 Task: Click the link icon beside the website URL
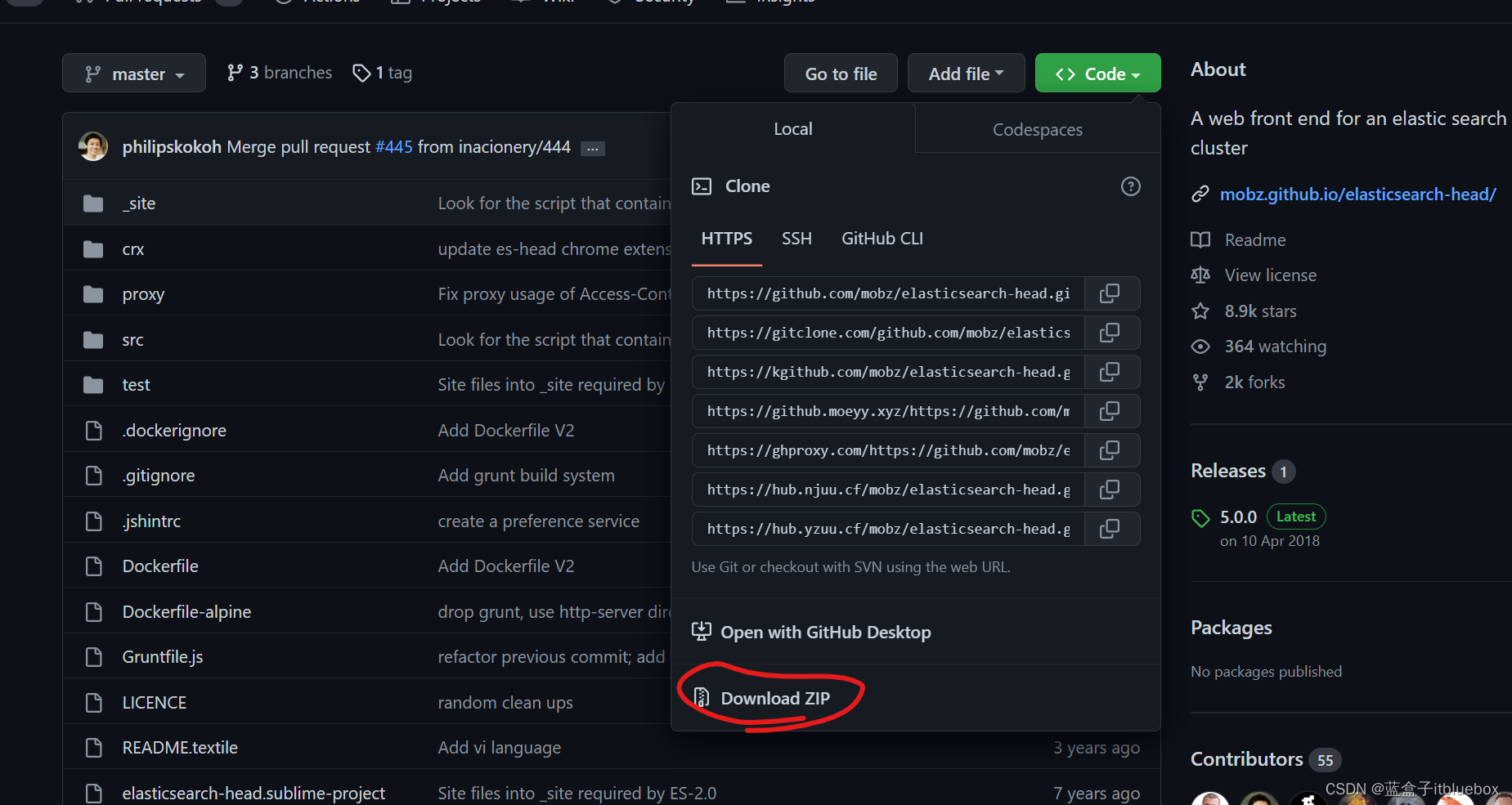tap(1200, 195)
